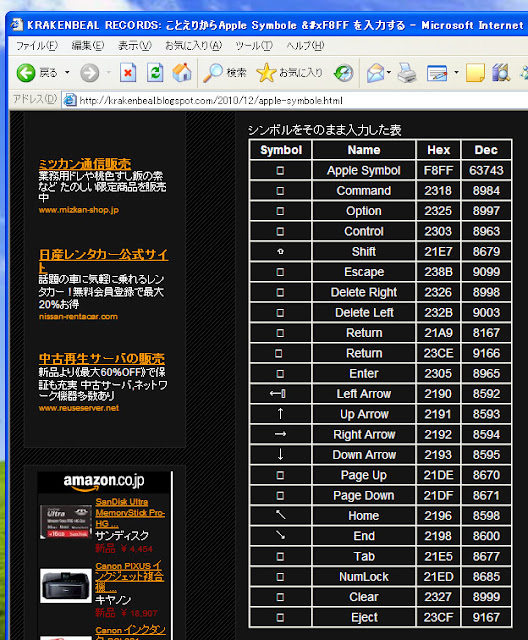Click the Delete Left name cell
This screenshot has height=640, width=528.
pyautogui.click(x=364, y=313)
